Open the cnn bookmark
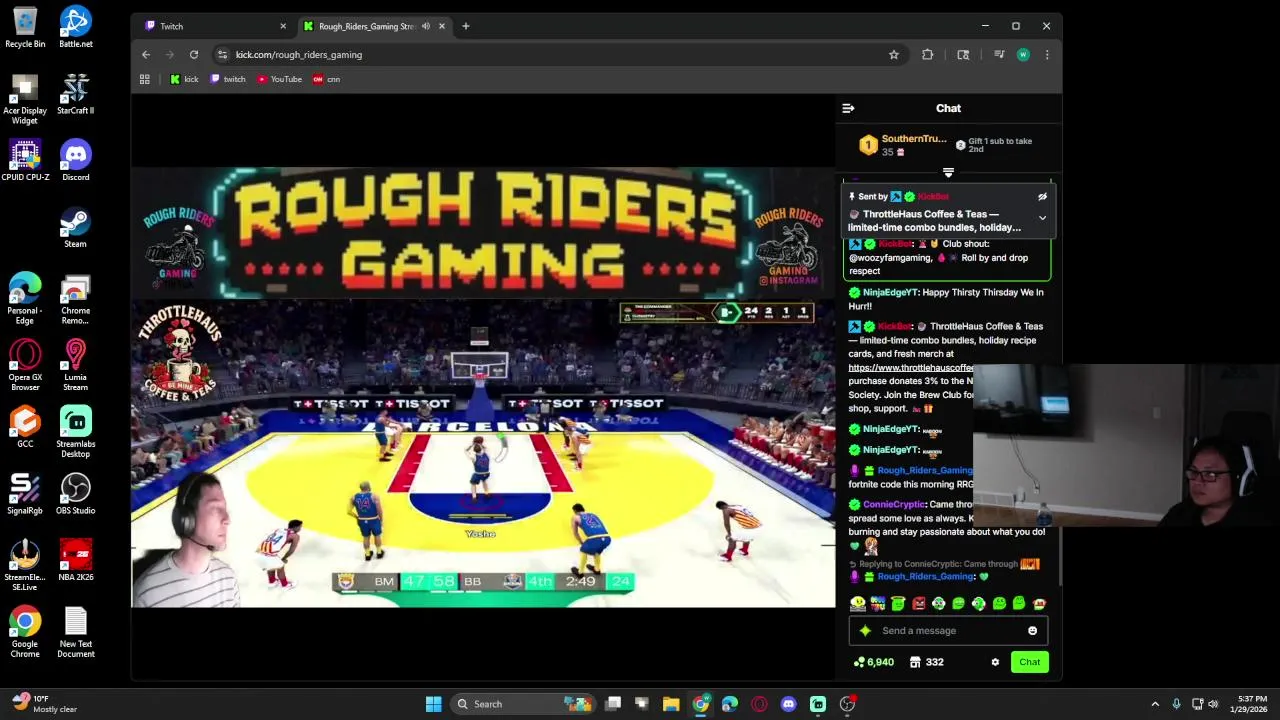The image size is (1280, 720). [x=327, y=79]
